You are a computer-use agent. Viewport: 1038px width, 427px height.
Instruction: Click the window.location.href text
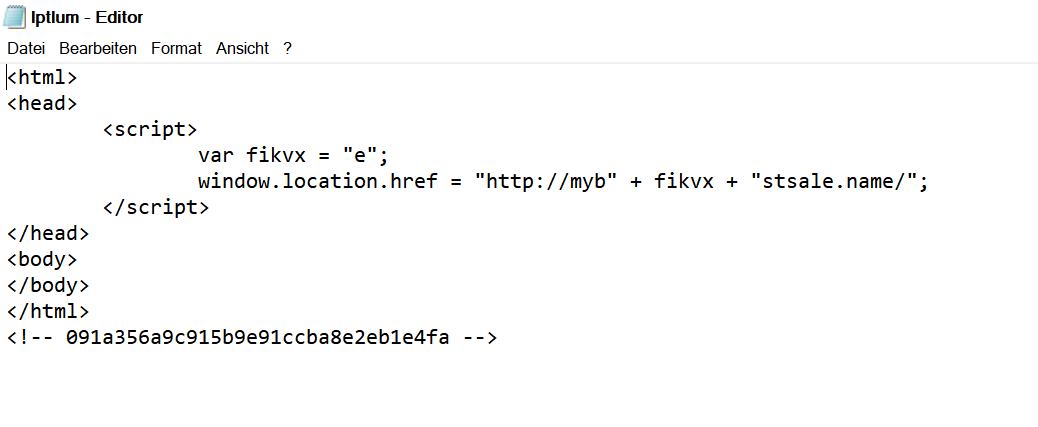click(317, 181)
